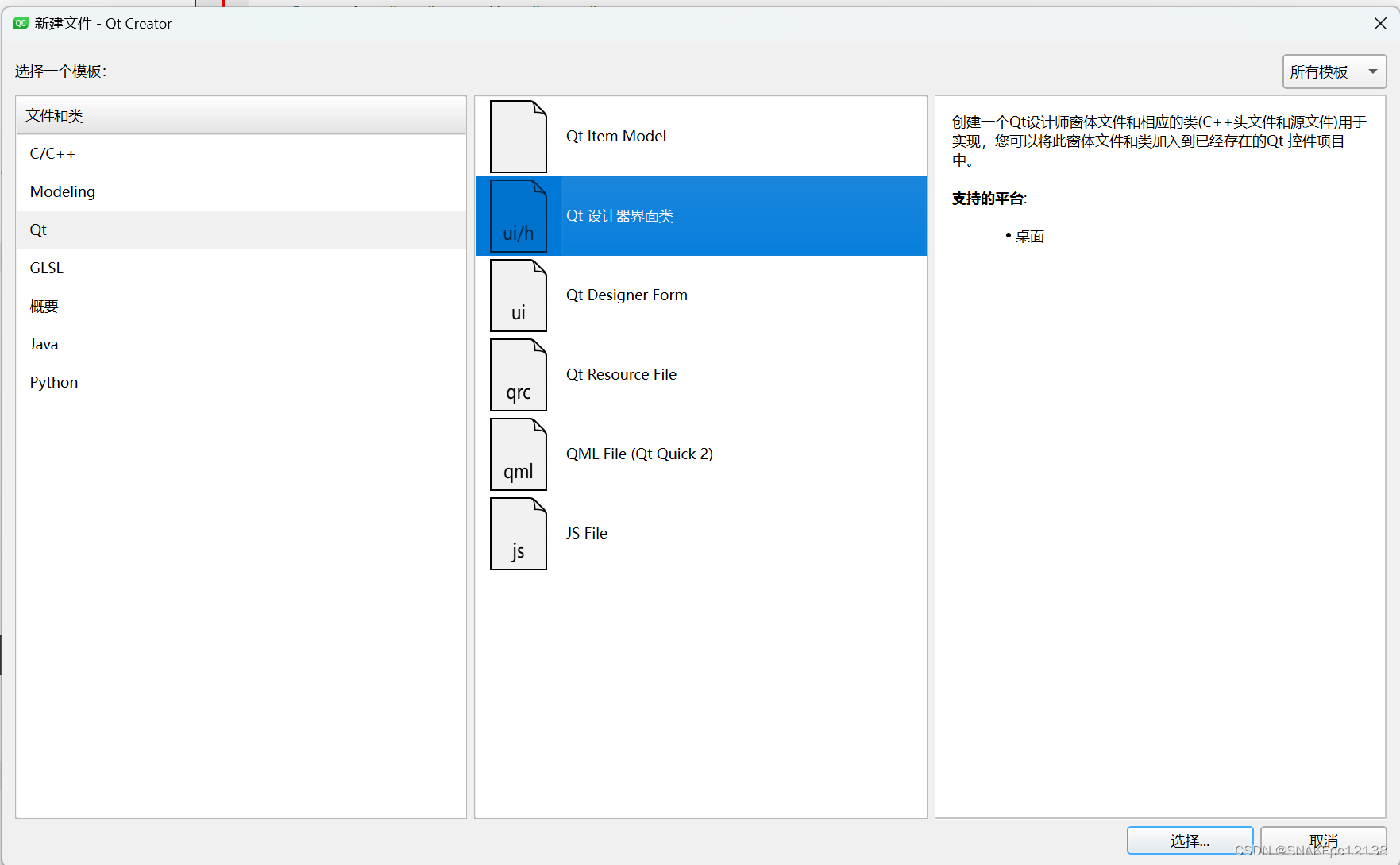Image resolution: width=1400 pixels, height=865 pixels.
Task: Click the Qt Creator logo in title bar
Action: 21,24
